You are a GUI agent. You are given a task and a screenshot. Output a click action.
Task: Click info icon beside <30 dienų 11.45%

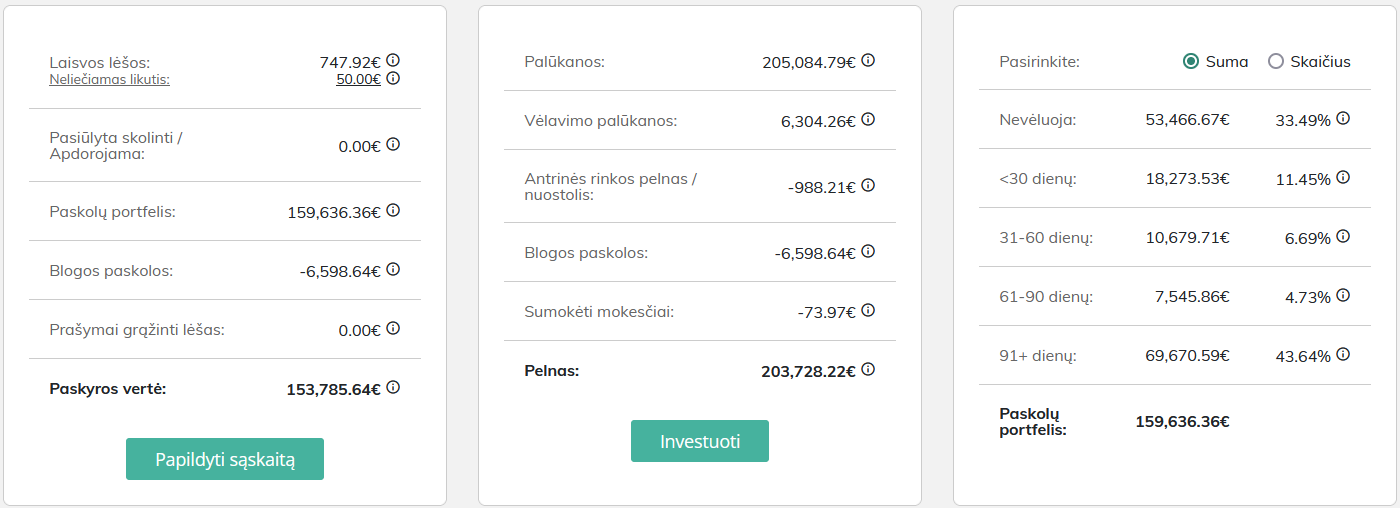coord(1343,177)
